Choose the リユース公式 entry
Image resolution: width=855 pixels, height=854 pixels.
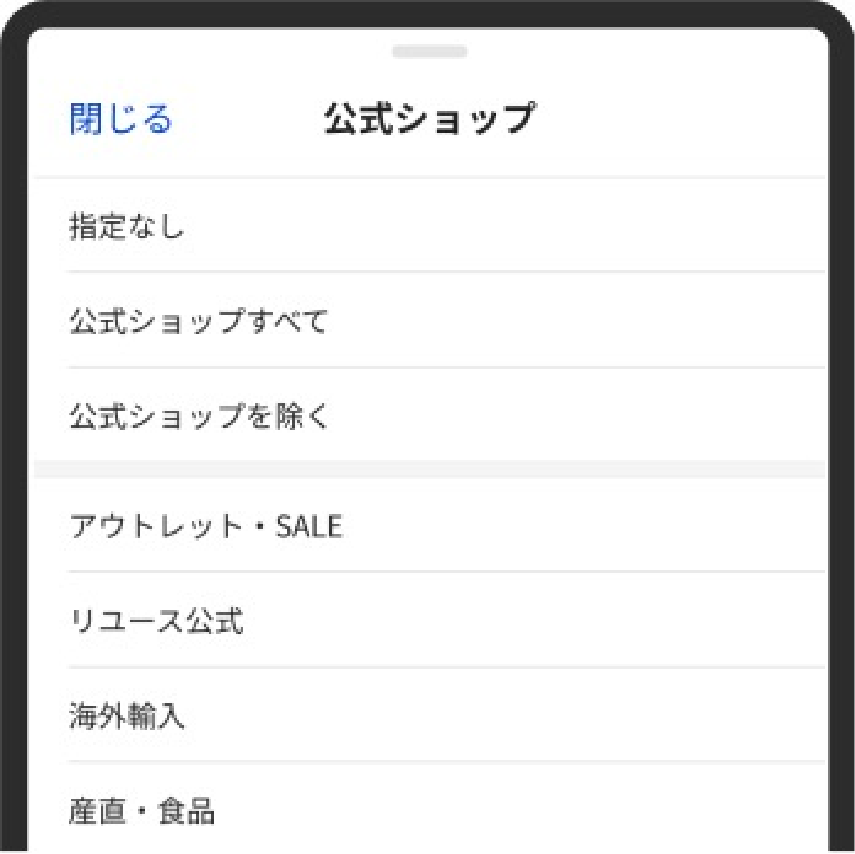tap(429, 620)
